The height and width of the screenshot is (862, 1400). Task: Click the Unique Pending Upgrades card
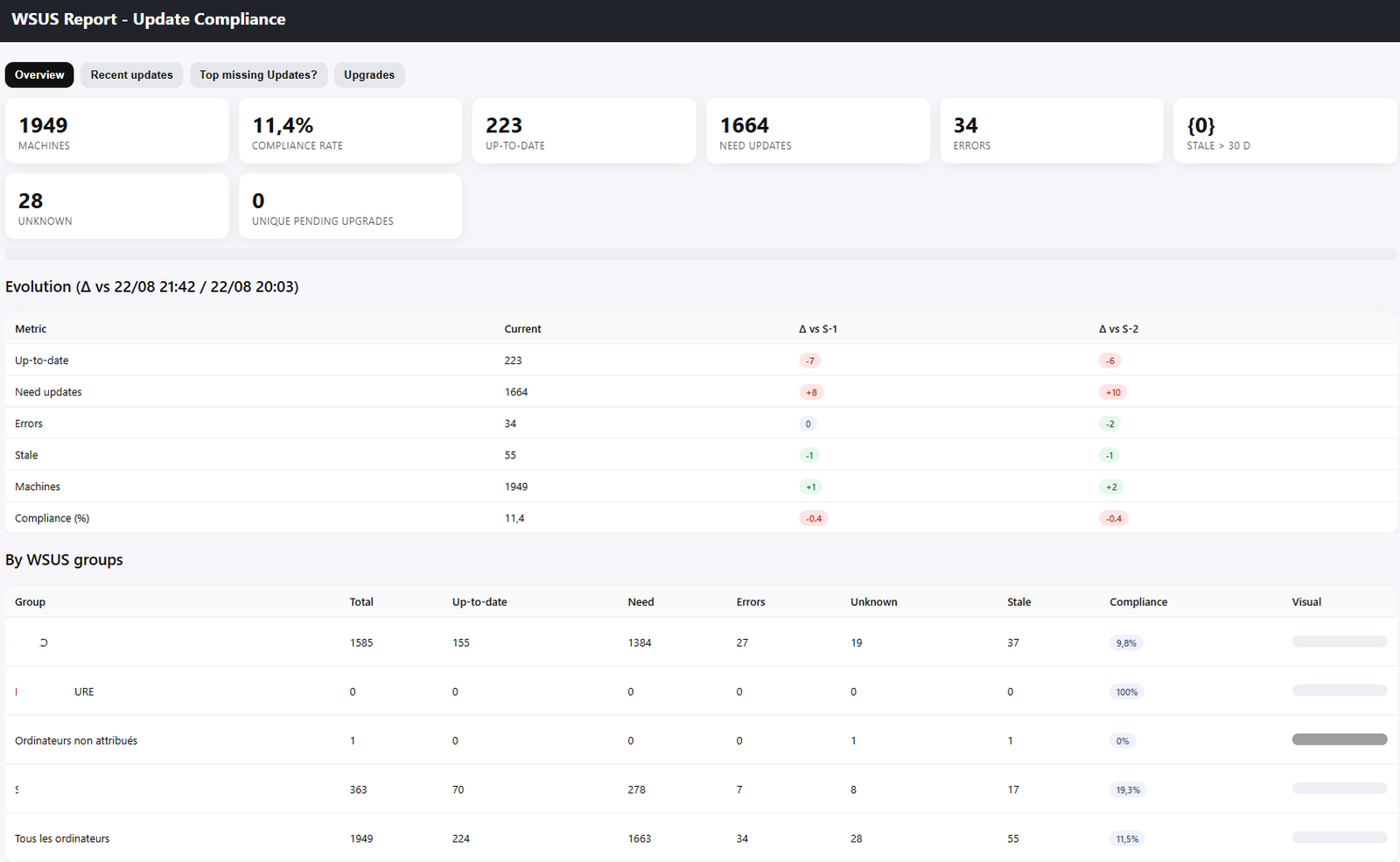point(350,207)
